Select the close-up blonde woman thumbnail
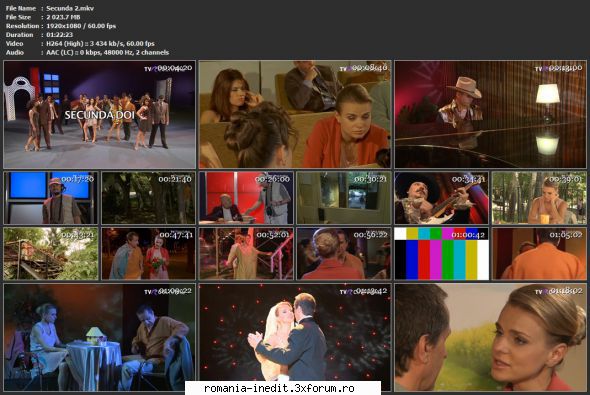Viewport: 590px width, 395px height. click(490, 337)
